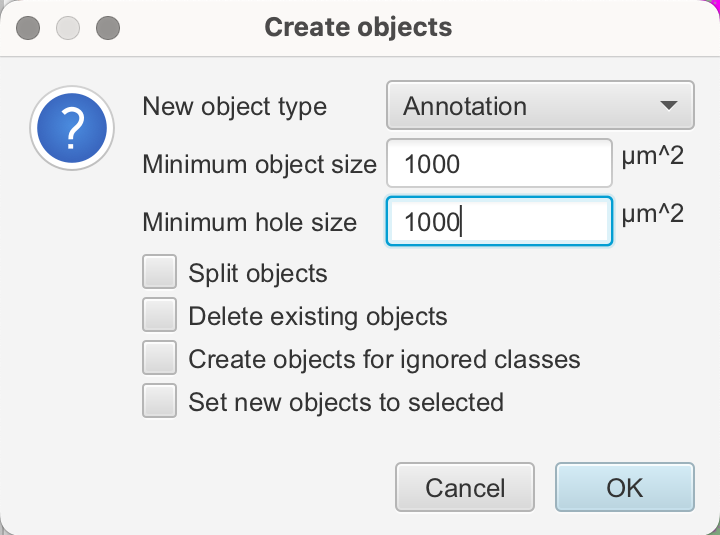The image size is (720, 535).
Task: Click the µm^2 unit beside object size
Action: tap(652, 158)
